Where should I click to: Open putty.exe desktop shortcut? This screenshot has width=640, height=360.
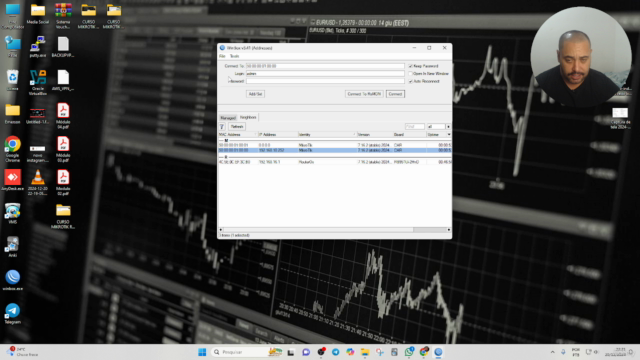38,47
